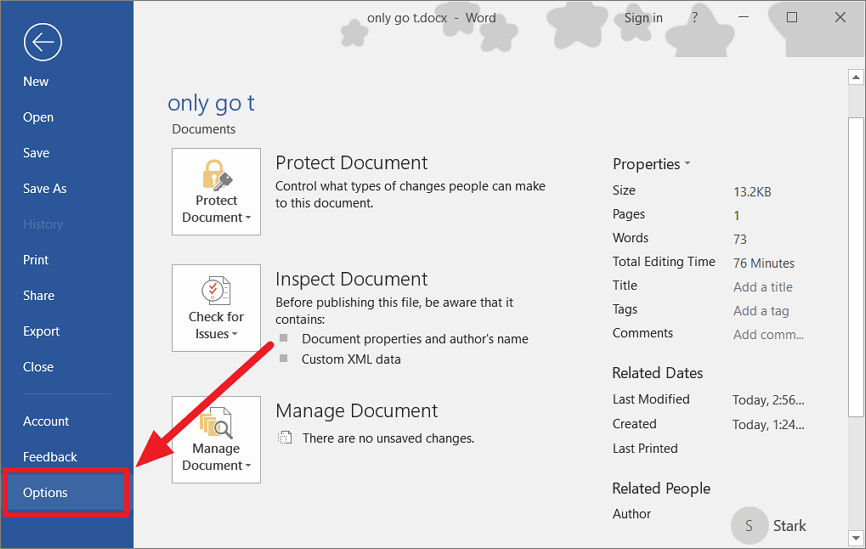
Task: Click the document title 'only go t'
Action: tap(211, 103)
